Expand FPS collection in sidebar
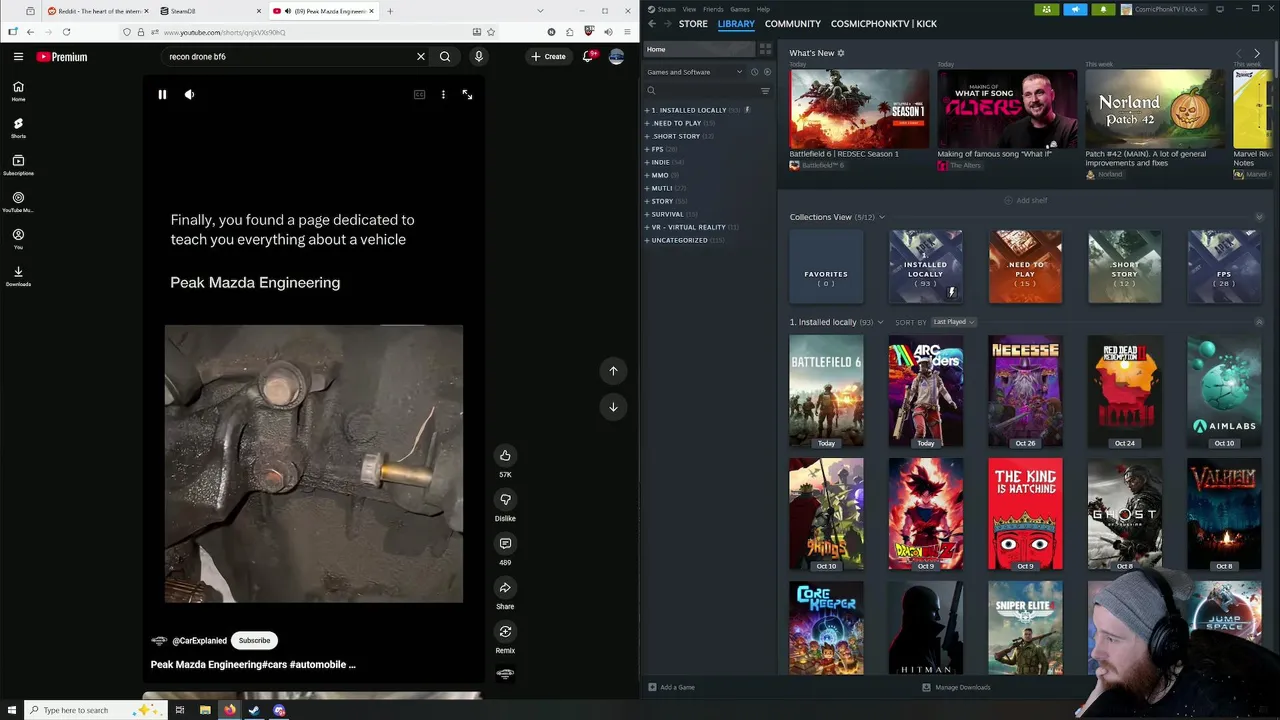This screenshot has height=720, width=1280. (648, 149)
